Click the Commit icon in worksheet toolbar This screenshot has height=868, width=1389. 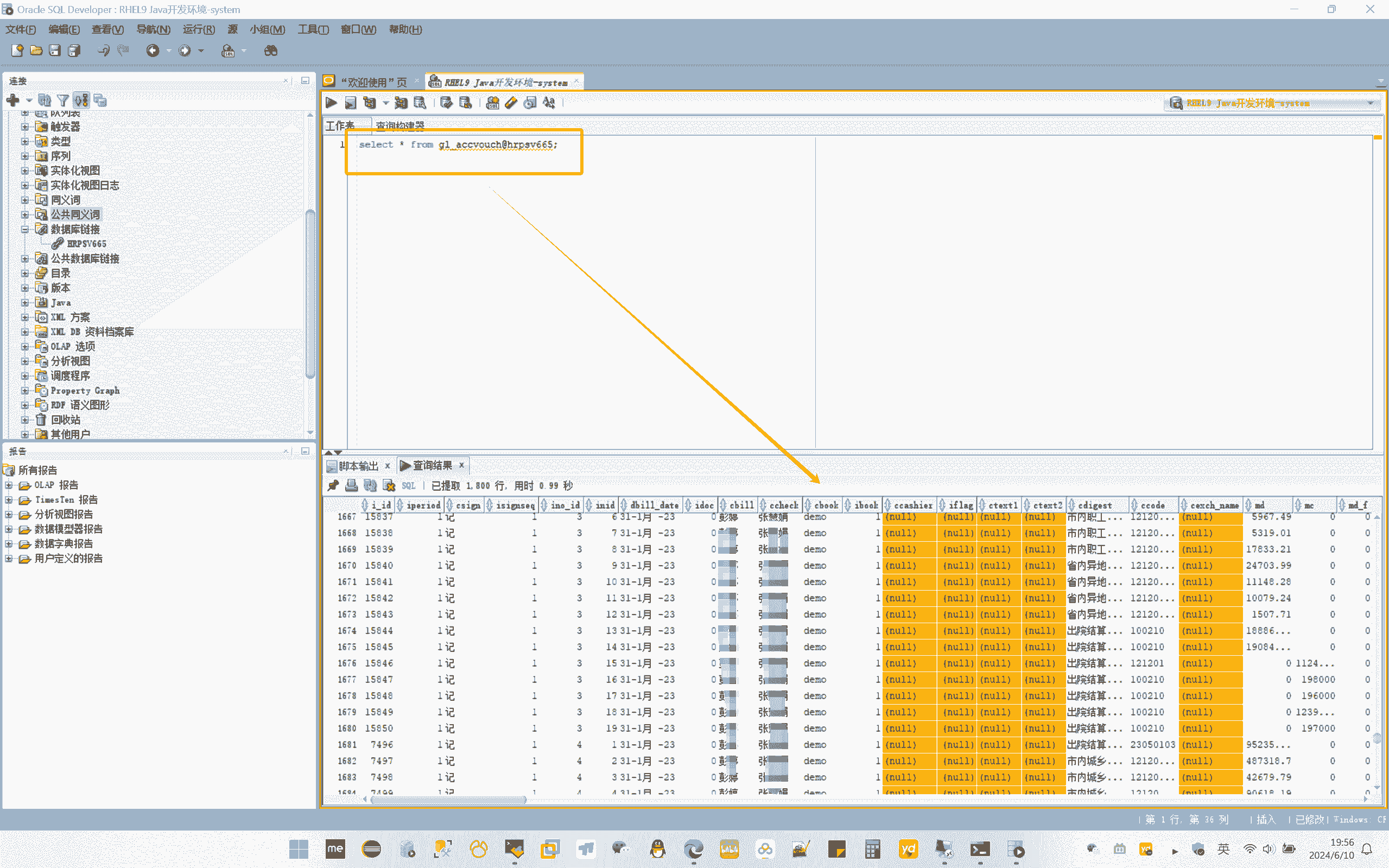(446, 103)
